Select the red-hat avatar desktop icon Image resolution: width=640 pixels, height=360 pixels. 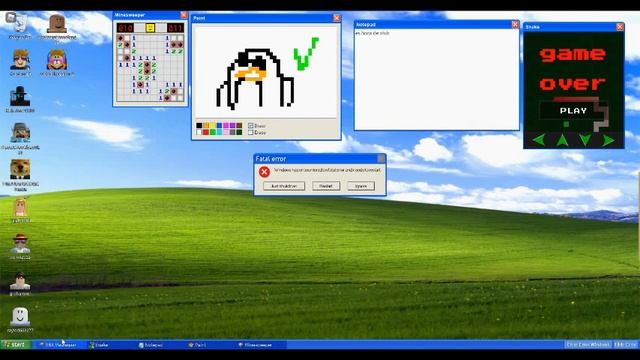click(20, 246)
